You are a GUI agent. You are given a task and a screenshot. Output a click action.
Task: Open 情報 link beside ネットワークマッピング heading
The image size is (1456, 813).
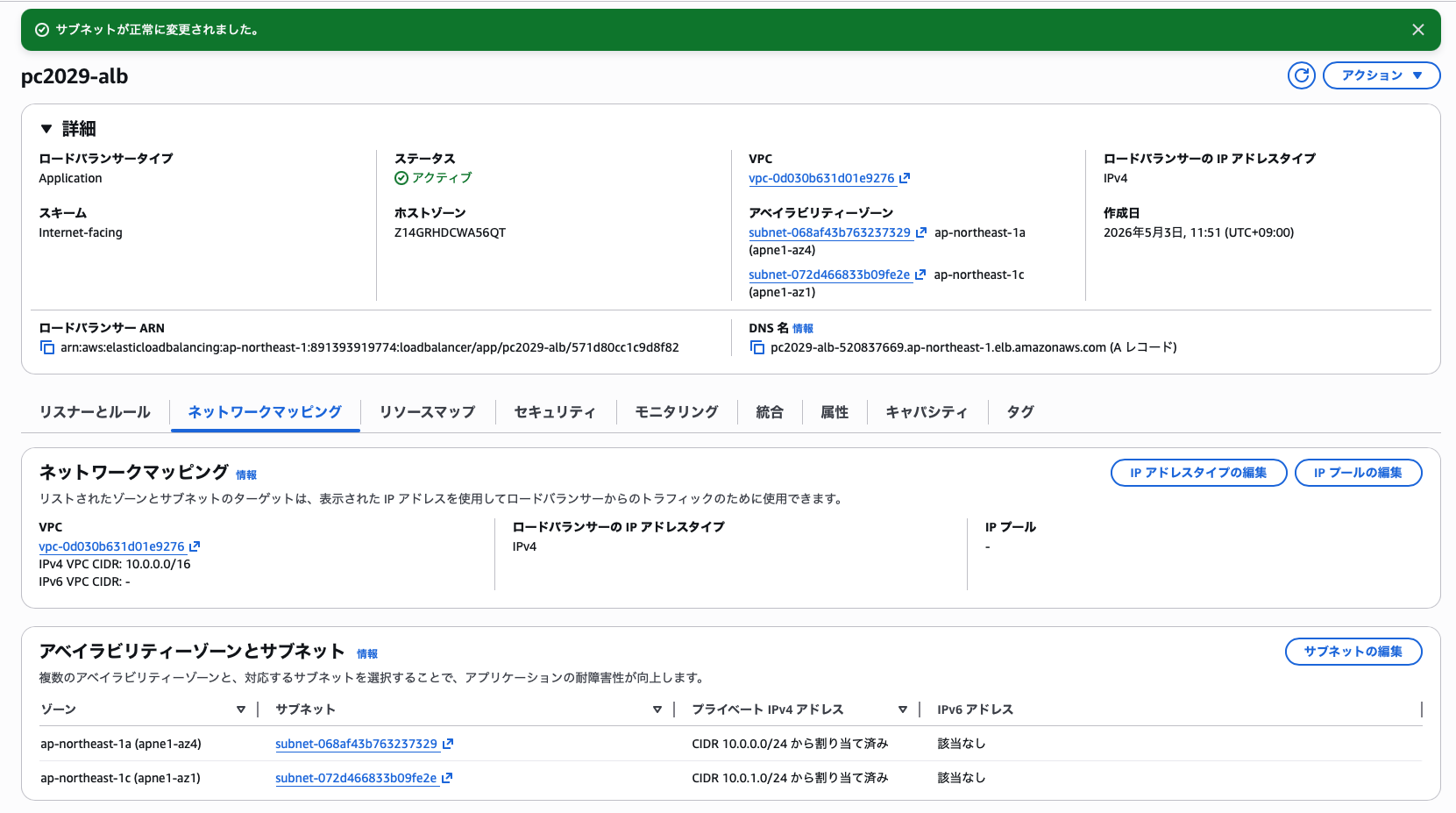[x=246, y=475]
